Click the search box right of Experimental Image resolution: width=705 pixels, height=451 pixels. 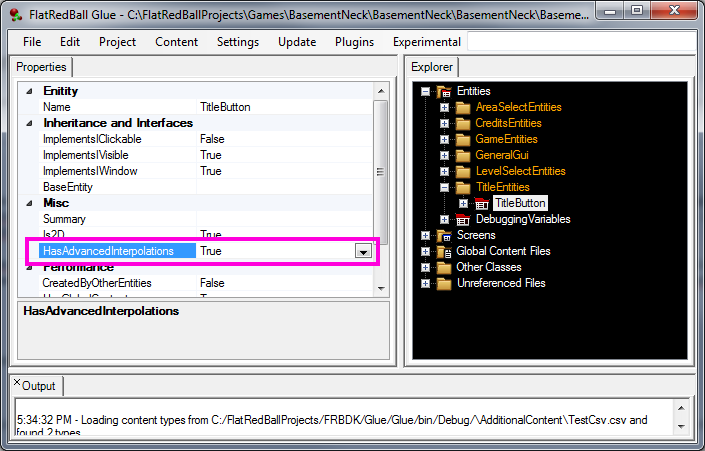coord(581,42)
